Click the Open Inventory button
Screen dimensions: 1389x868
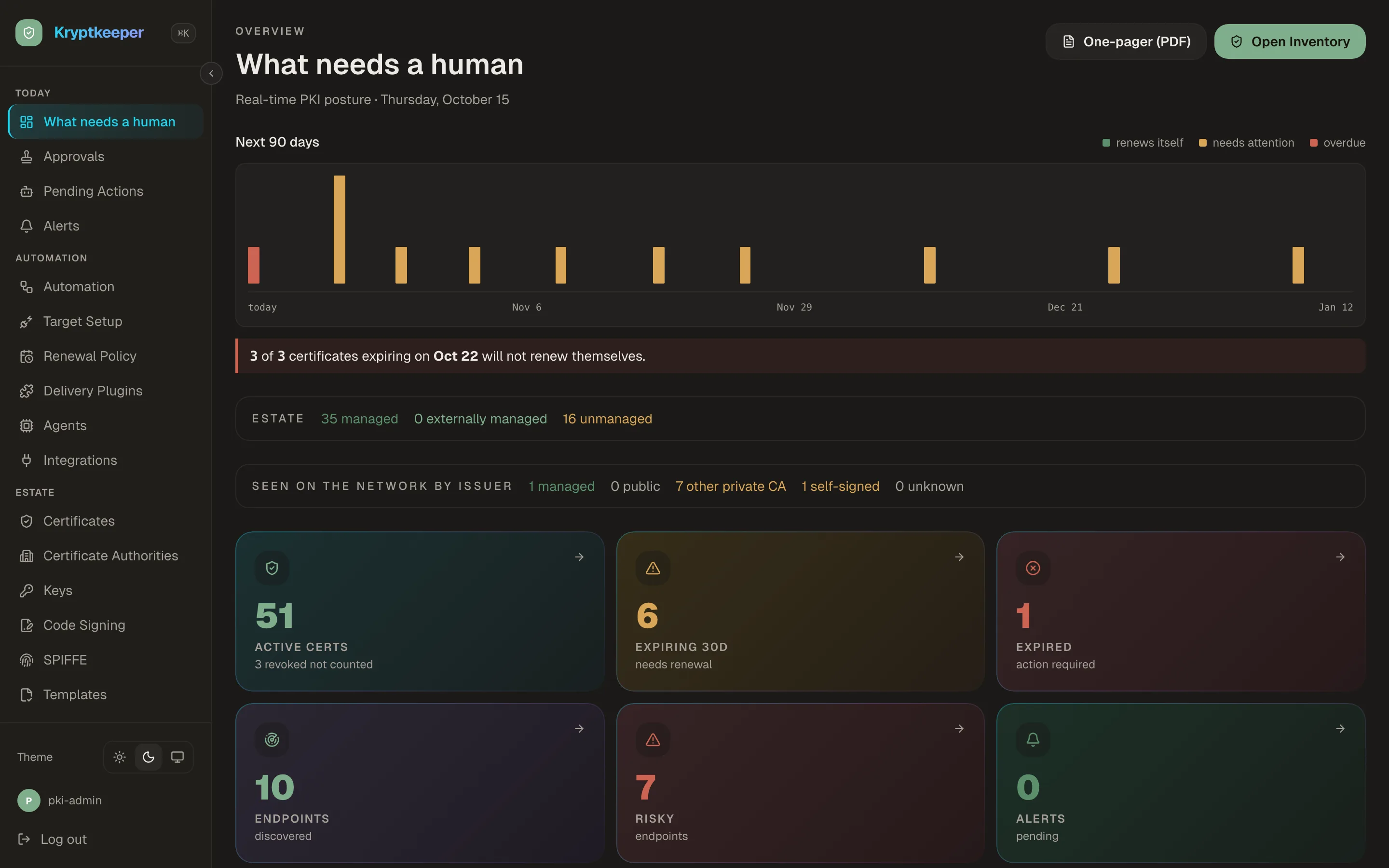tap(1290, 41)
